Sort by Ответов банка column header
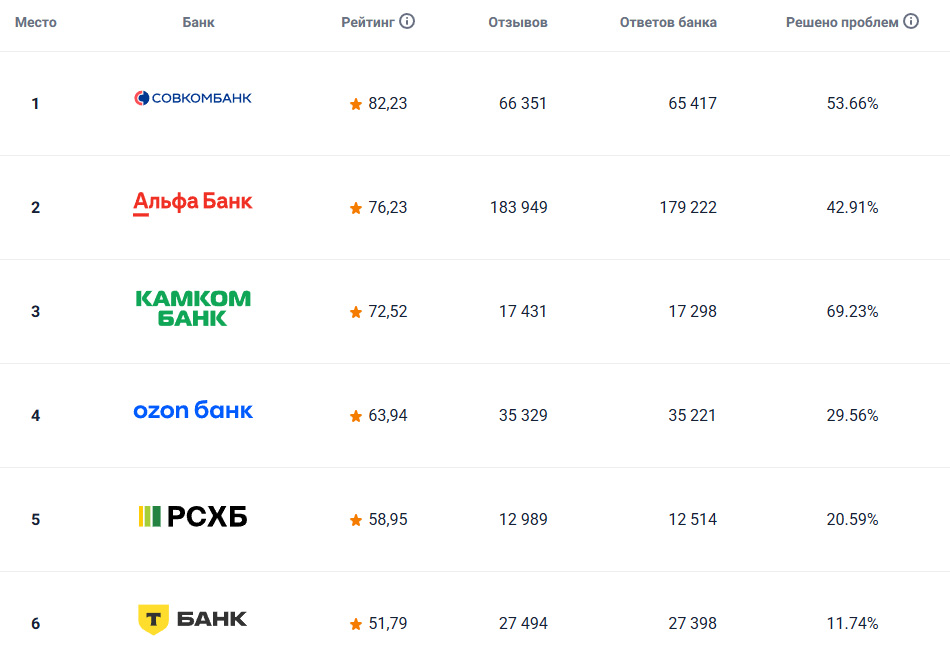Screen dimensions: 950x665 pyautogui.click(x=668, y=23)
